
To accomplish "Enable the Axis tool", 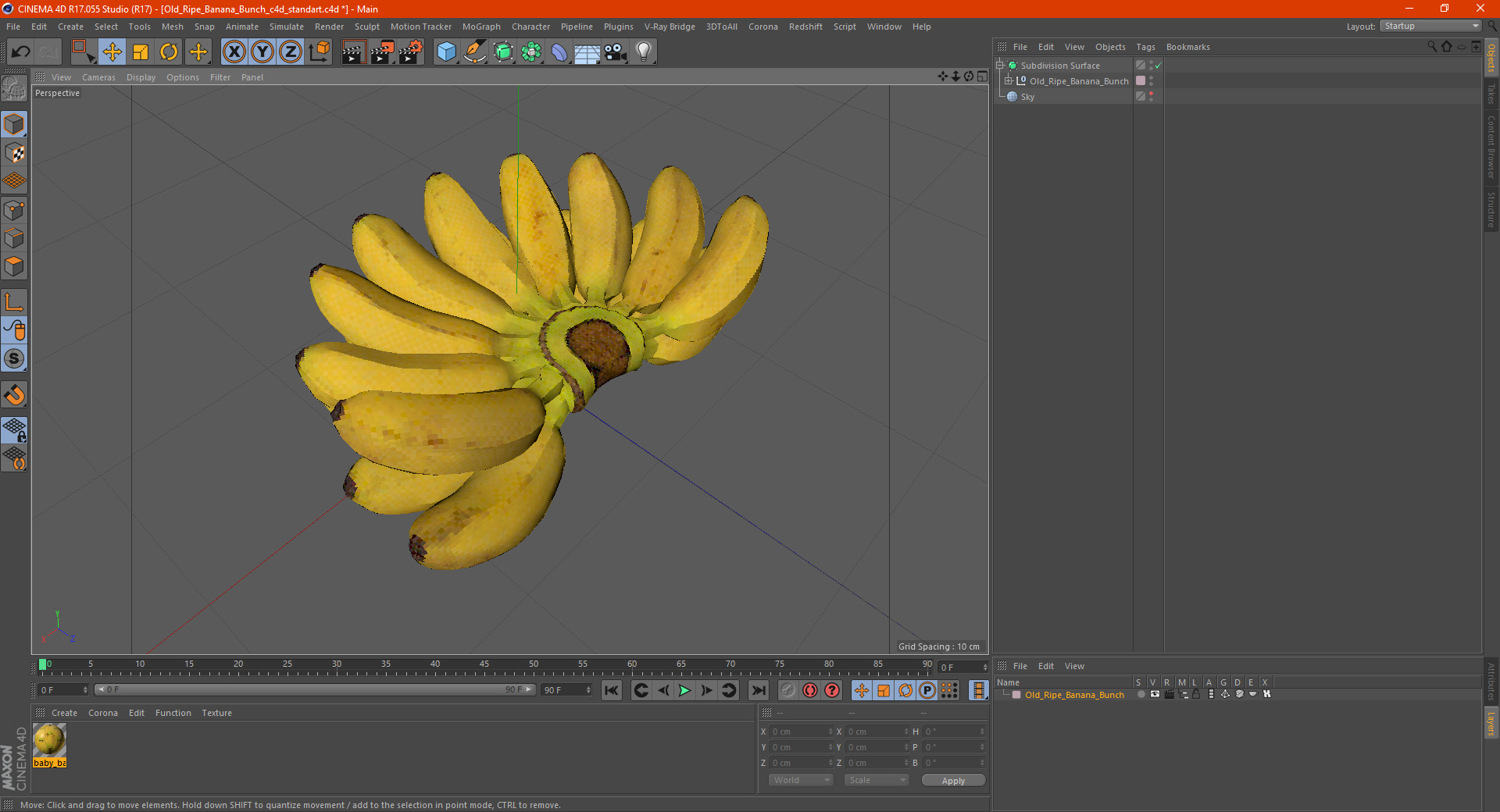I will pyautogui.click(x=14, y=302).
